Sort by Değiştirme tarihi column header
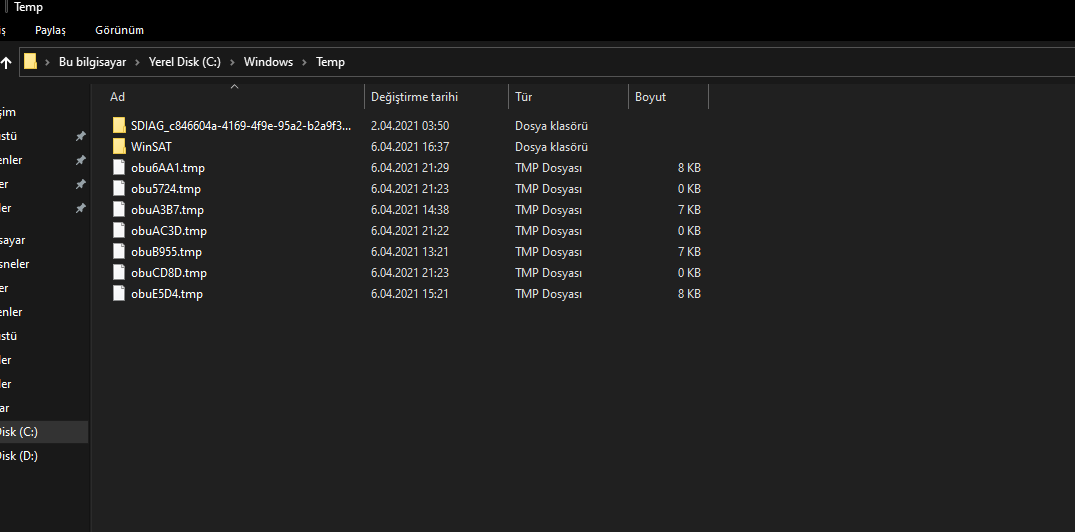1075x532 pixels. point(414,97)
